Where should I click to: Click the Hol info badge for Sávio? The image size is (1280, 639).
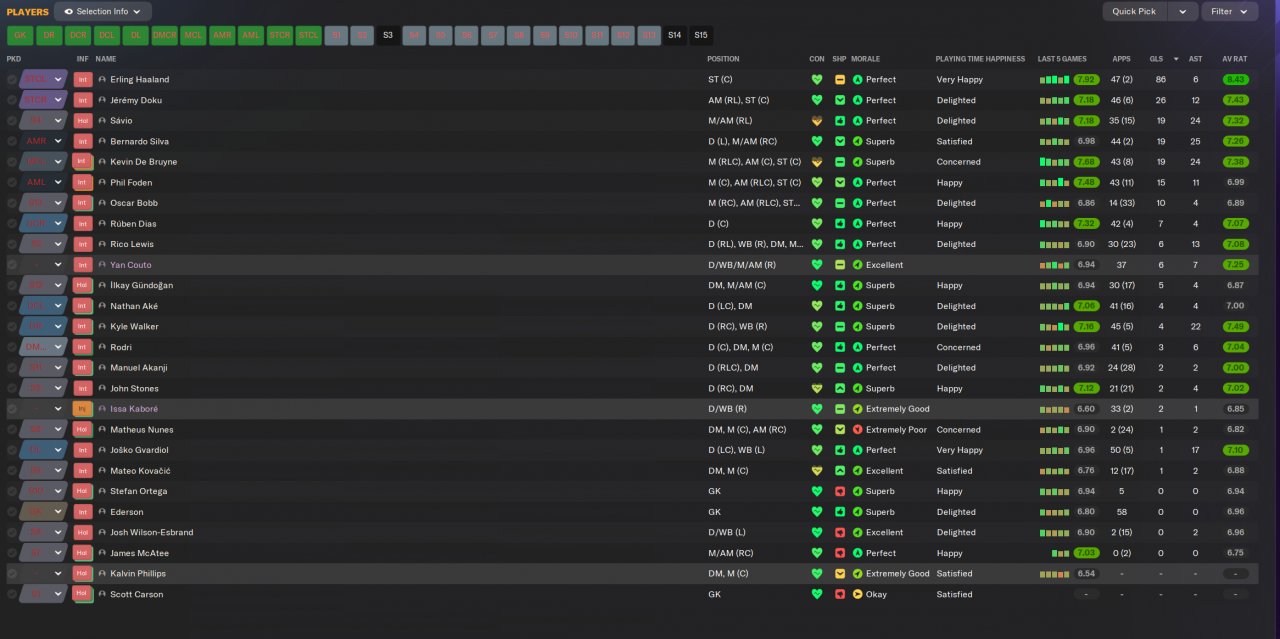click(x=83, y=121)
